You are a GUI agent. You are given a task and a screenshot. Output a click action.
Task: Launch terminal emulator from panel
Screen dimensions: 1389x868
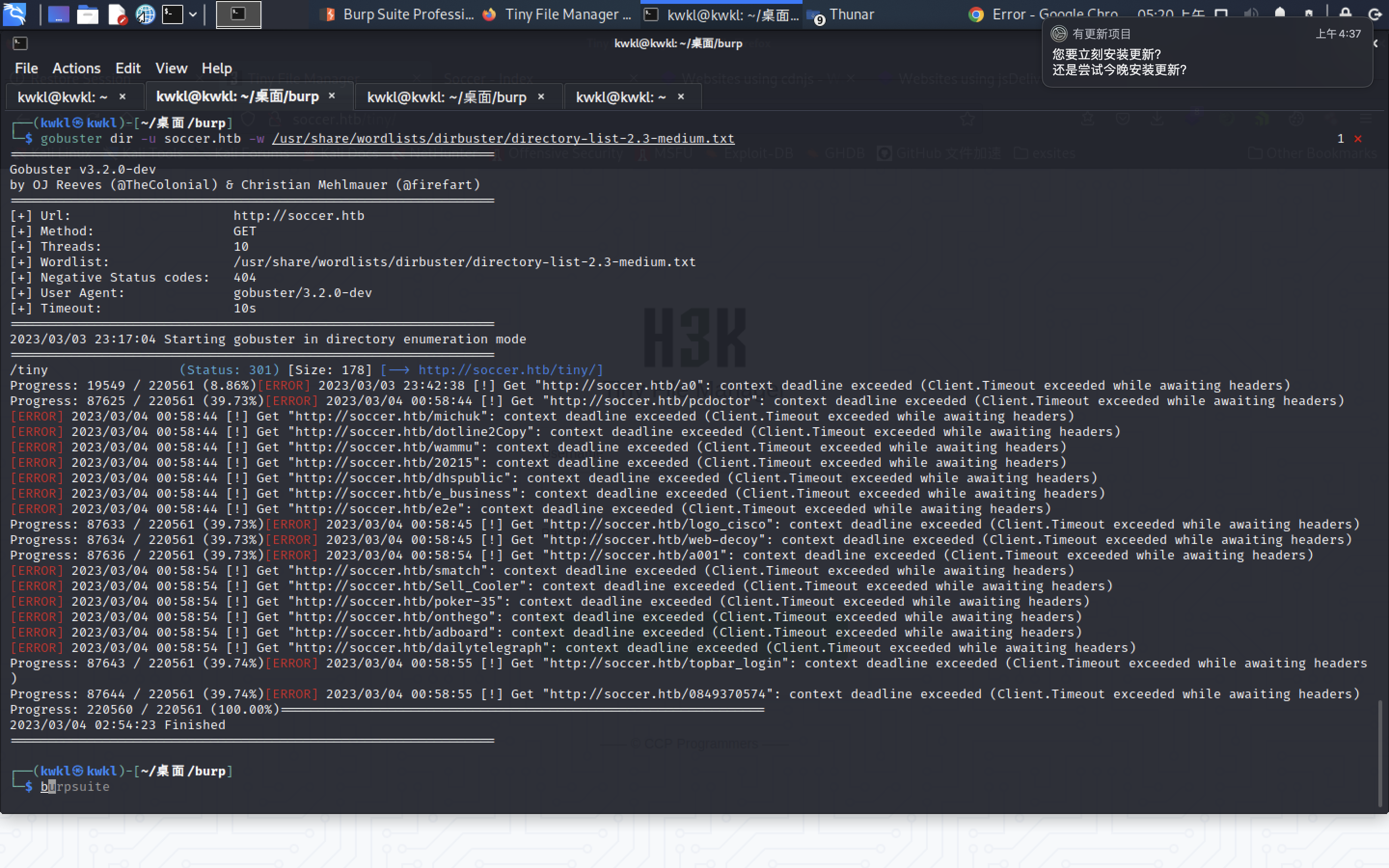pos(172,14)
